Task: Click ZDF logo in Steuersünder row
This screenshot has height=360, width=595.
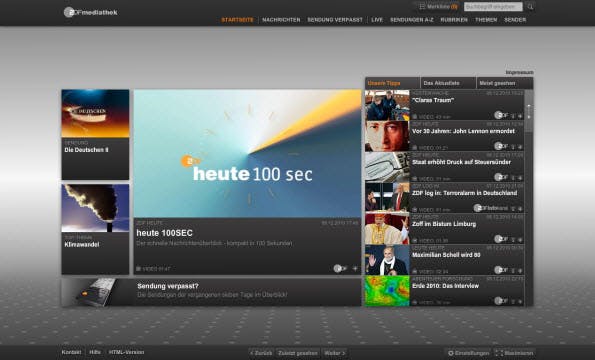Action: coord(501,177)
